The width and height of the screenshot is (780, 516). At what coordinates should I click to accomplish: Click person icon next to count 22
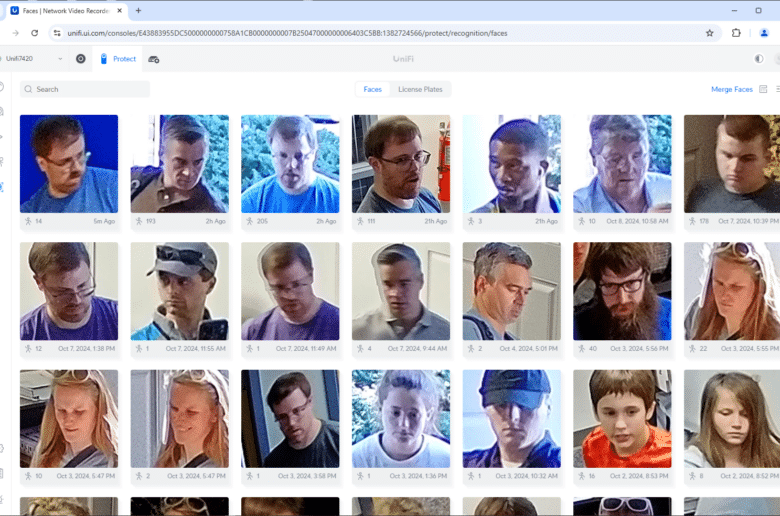coord(692,348)
